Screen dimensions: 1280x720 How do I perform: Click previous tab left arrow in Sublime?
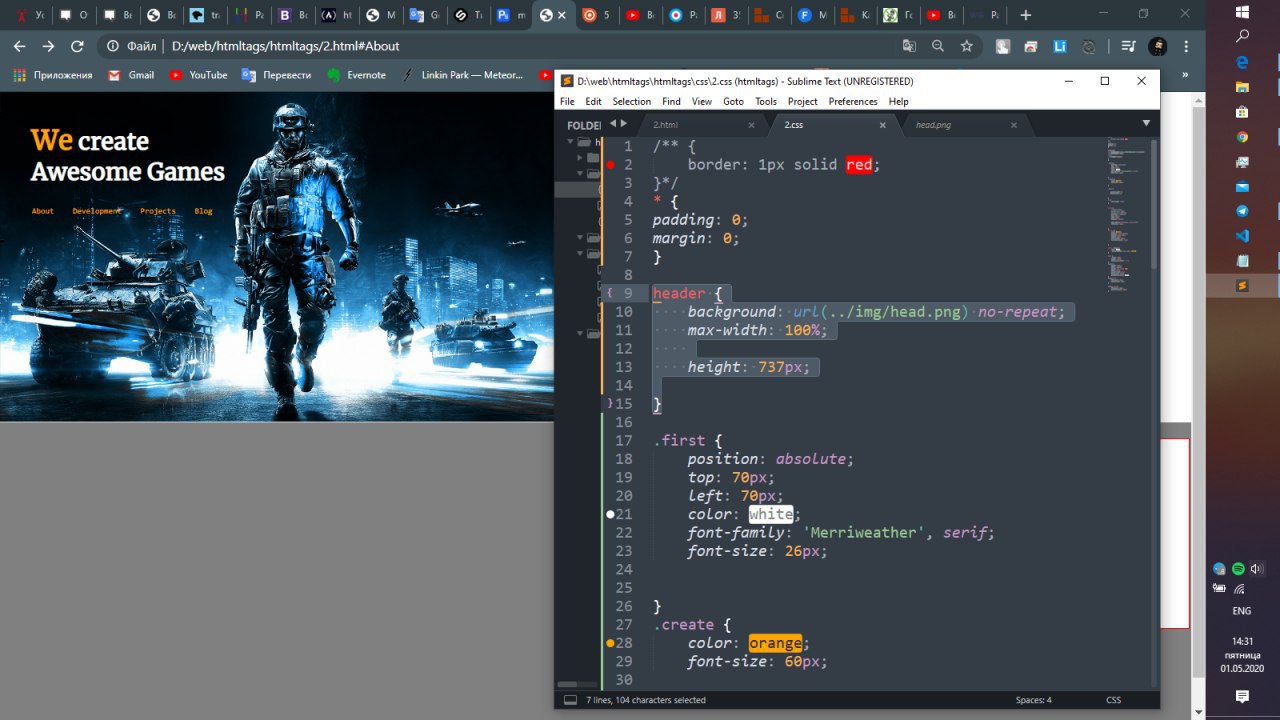(613, 123)
